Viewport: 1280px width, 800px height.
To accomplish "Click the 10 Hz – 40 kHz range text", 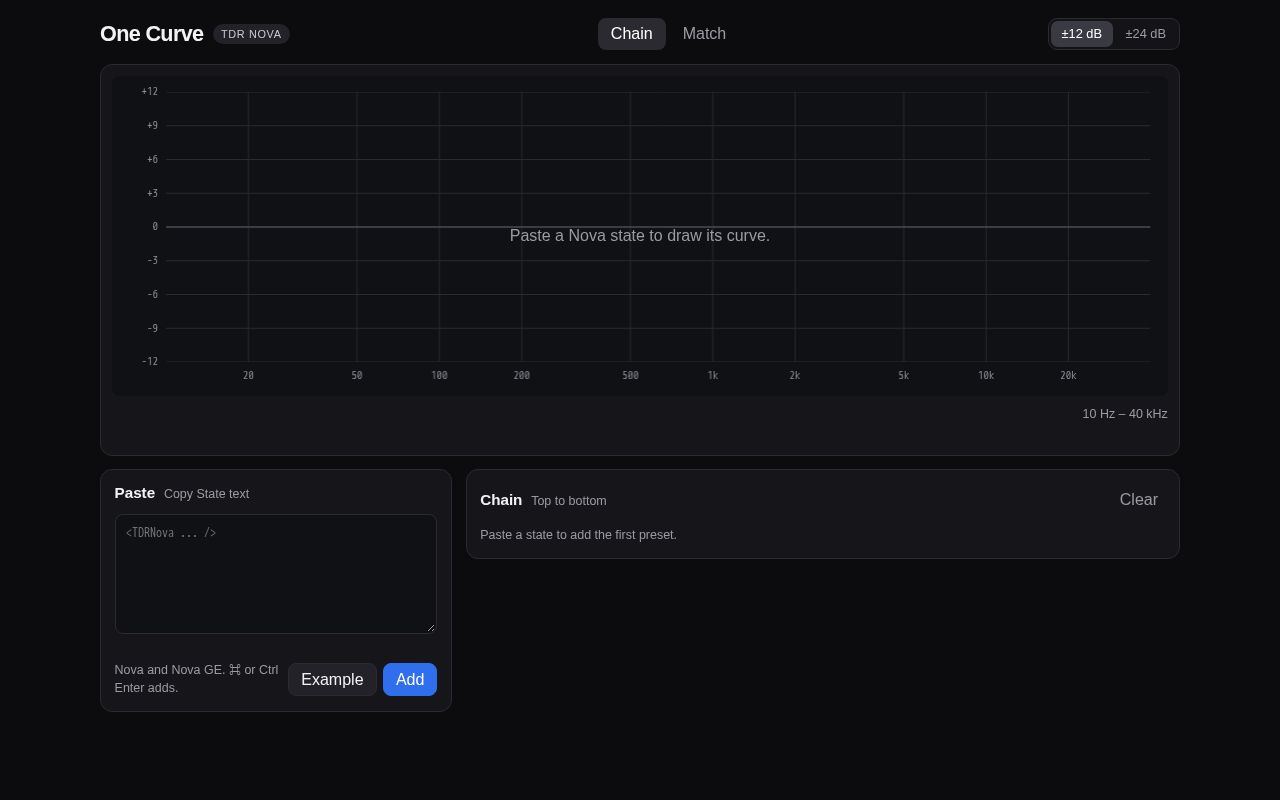I will [1124, 414].
